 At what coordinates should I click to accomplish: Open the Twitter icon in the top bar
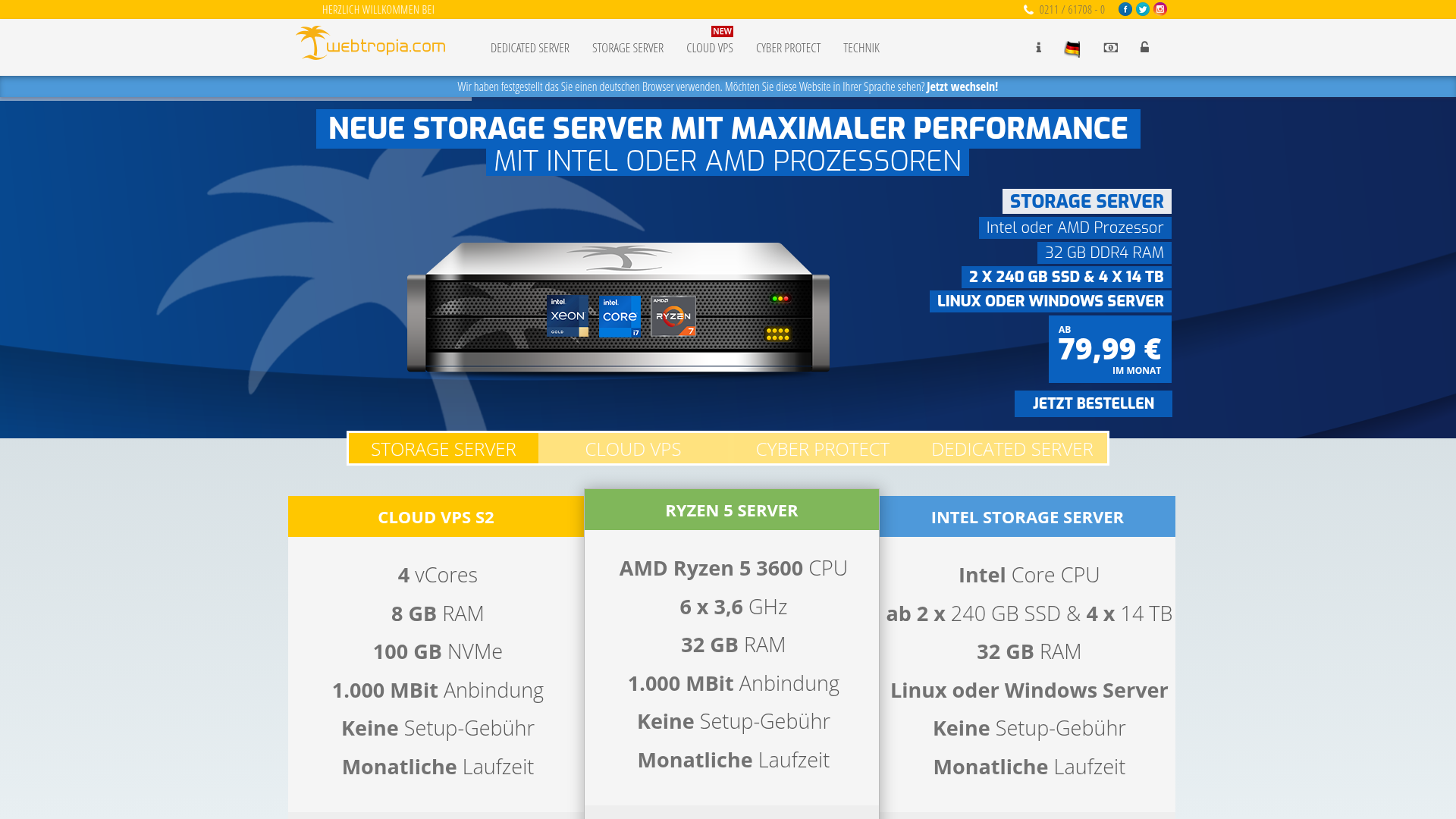(1142, 9)
